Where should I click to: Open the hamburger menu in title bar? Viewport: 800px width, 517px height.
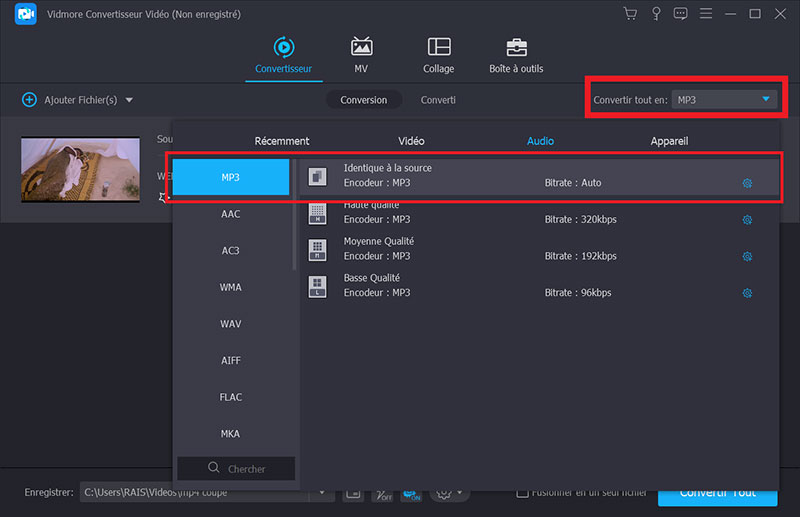706,14
